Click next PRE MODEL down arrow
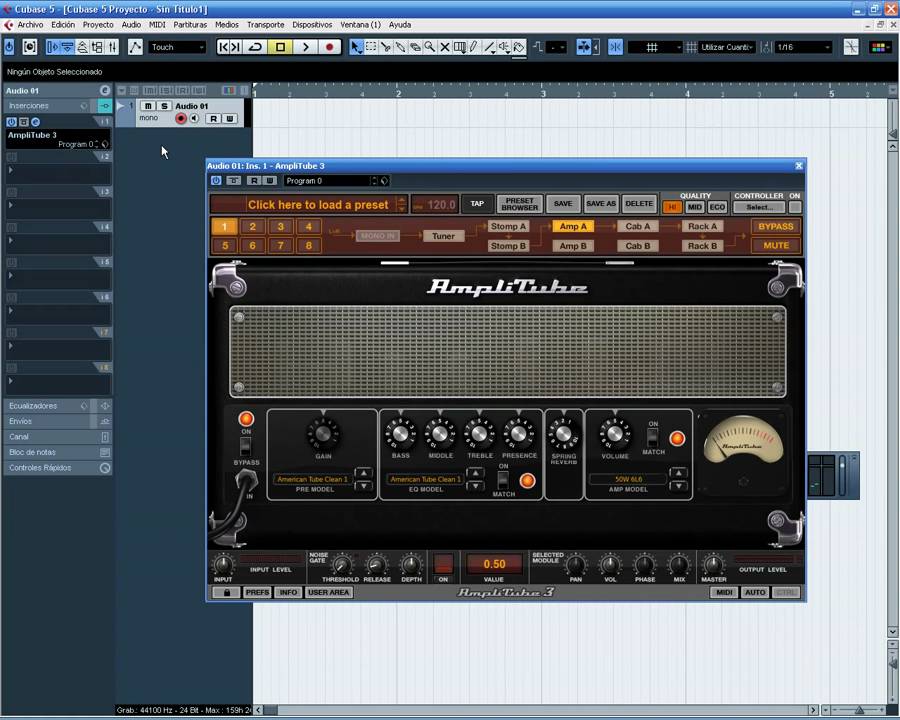The image size is (900, 720). click(363, 486)
